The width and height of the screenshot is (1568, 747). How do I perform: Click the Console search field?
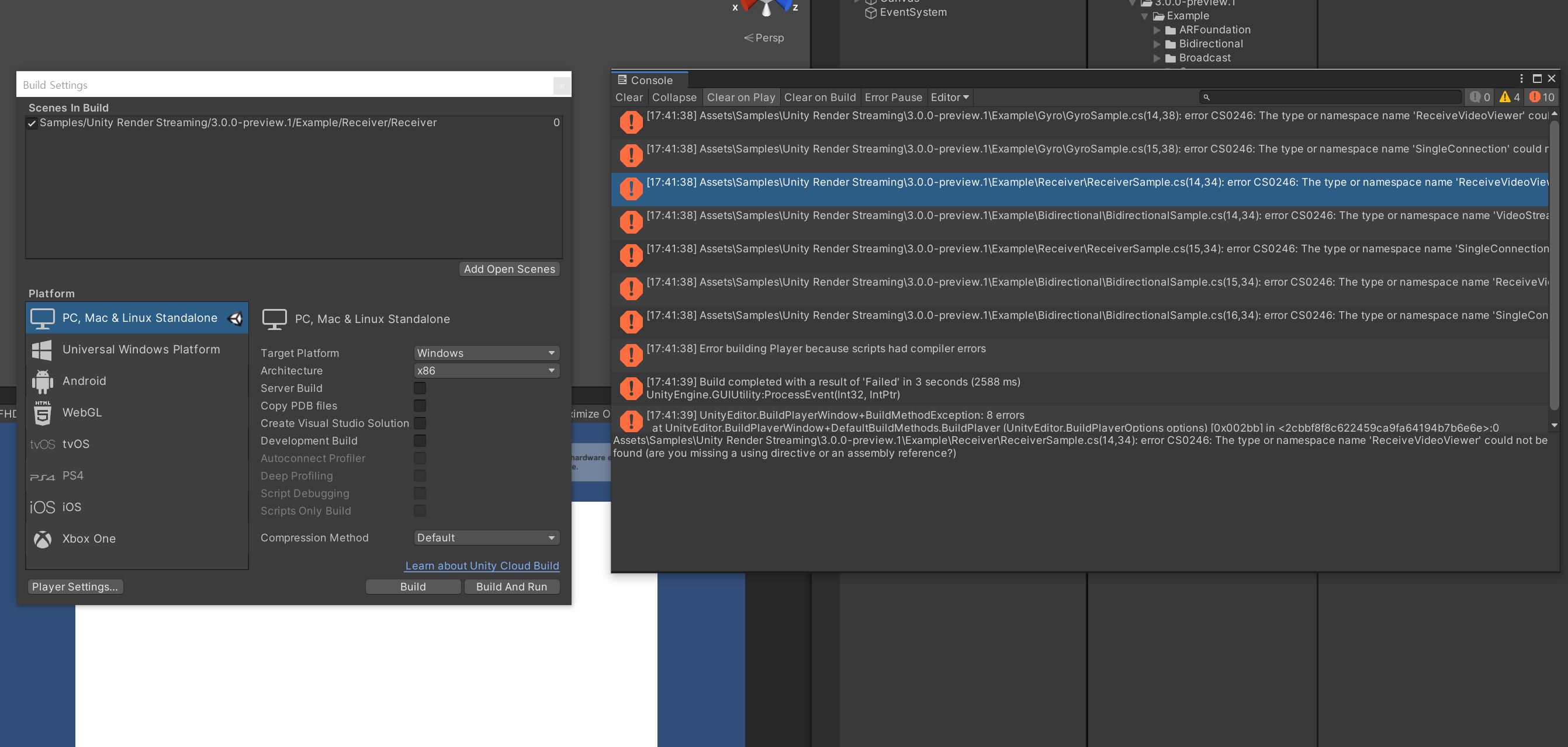click(x=1330, y=98)
